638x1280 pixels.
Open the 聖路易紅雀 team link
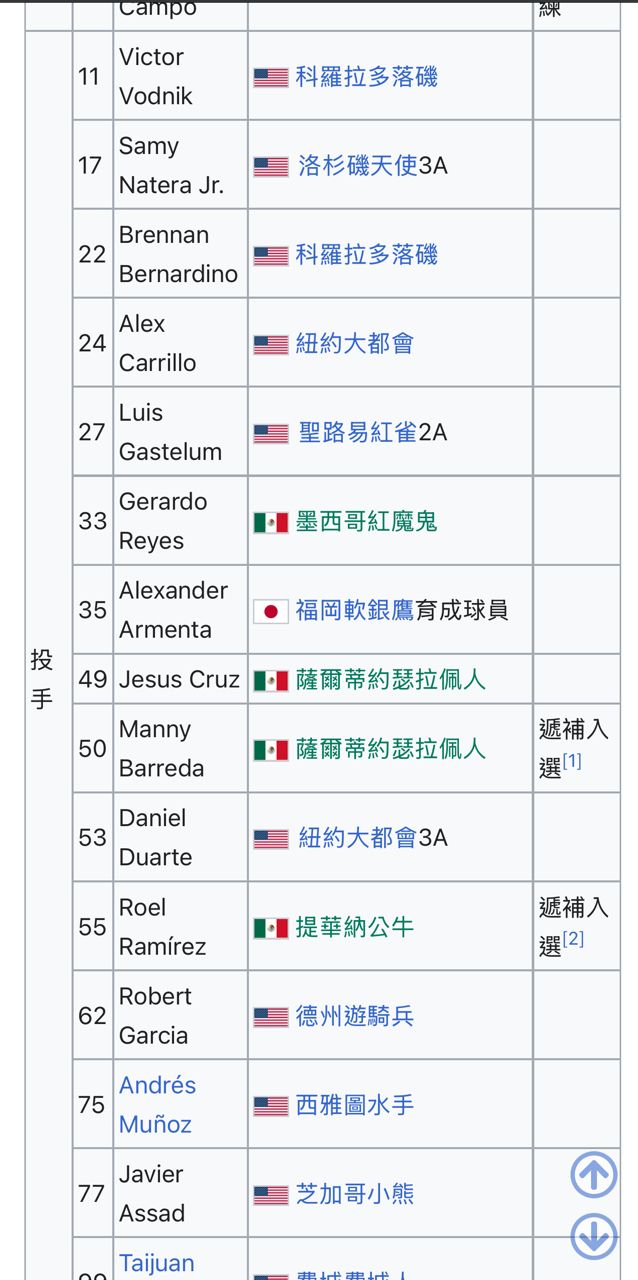(x=357, y=433)
